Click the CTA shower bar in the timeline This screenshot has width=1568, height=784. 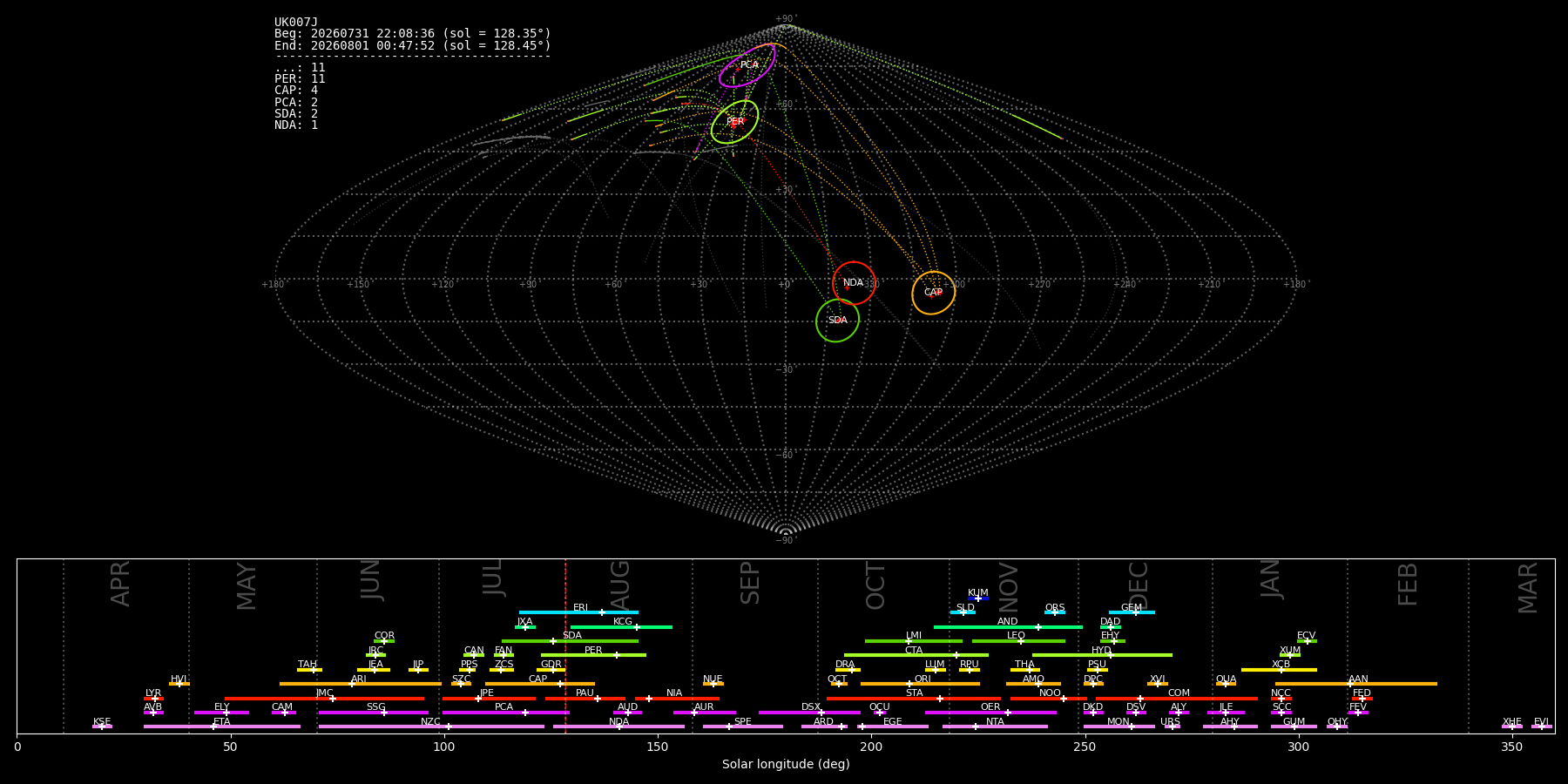pos(916,655)
